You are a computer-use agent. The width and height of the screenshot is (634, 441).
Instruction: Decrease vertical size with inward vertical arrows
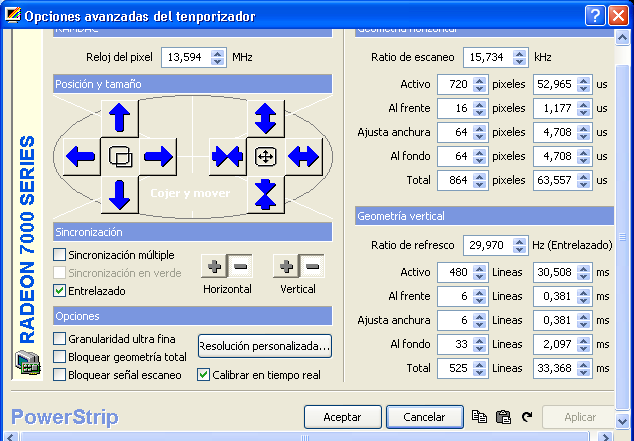point(266,195)
